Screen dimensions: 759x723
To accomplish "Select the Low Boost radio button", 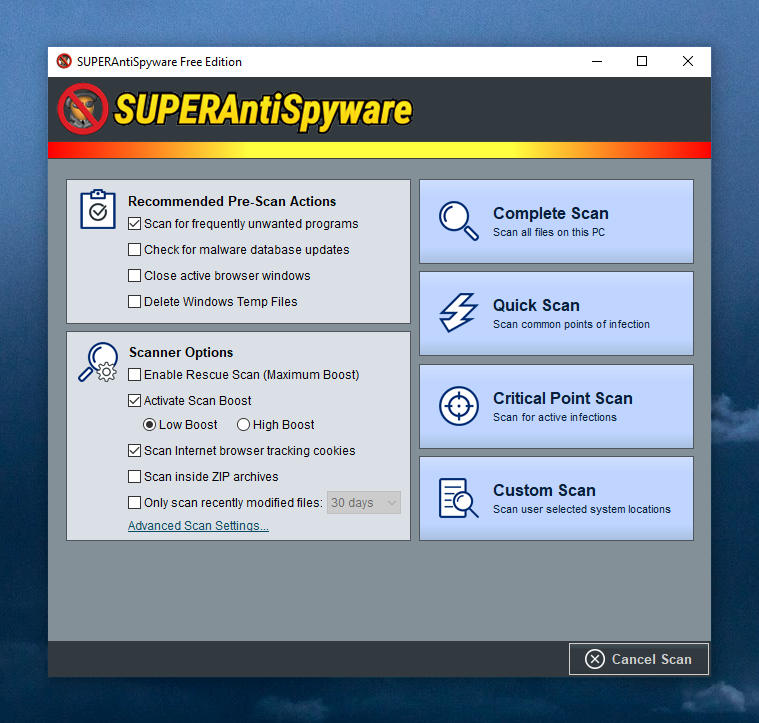I will (149, 425).
